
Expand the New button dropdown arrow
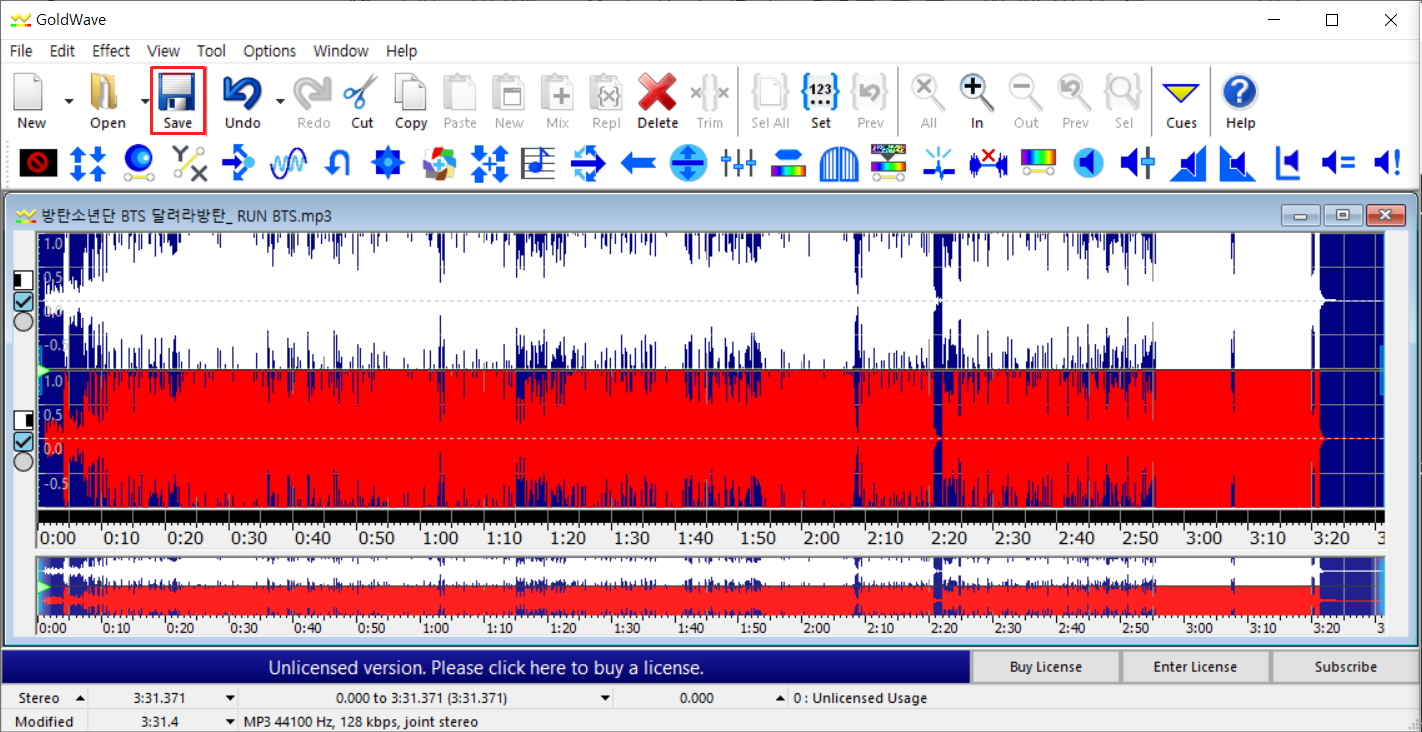(68, 101)
